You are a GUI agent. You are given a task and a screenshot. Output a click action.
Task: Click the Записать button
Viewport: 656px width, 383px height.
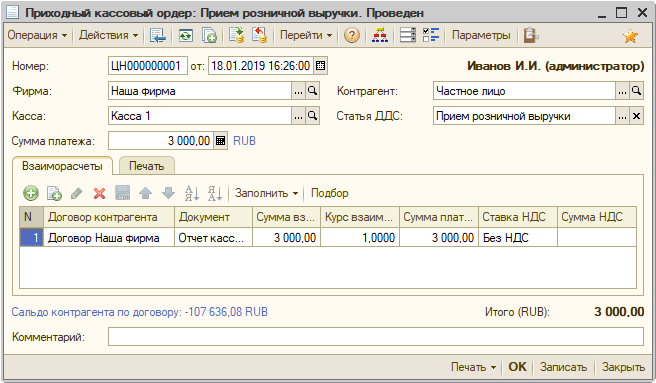563,367
